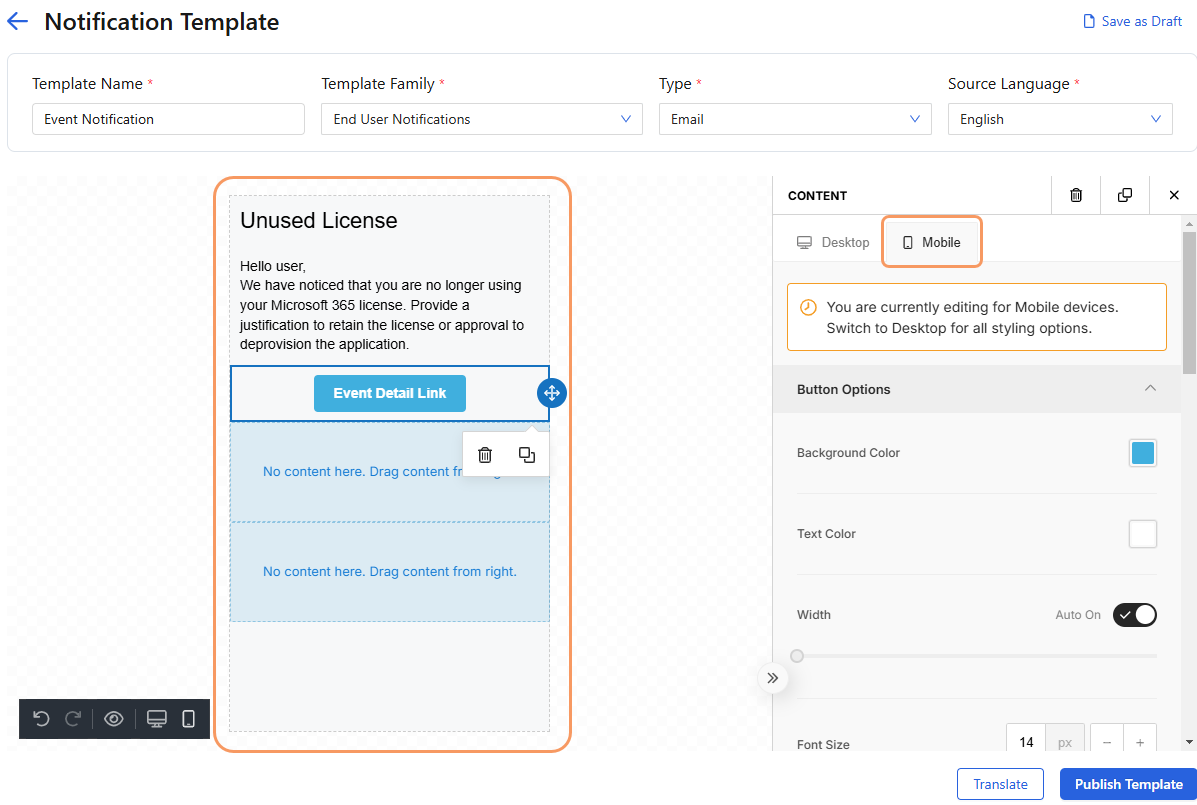The width and height of the screenshot is (1197, 805).
Task: Open the Text Color swatch
Action: 1142,533
